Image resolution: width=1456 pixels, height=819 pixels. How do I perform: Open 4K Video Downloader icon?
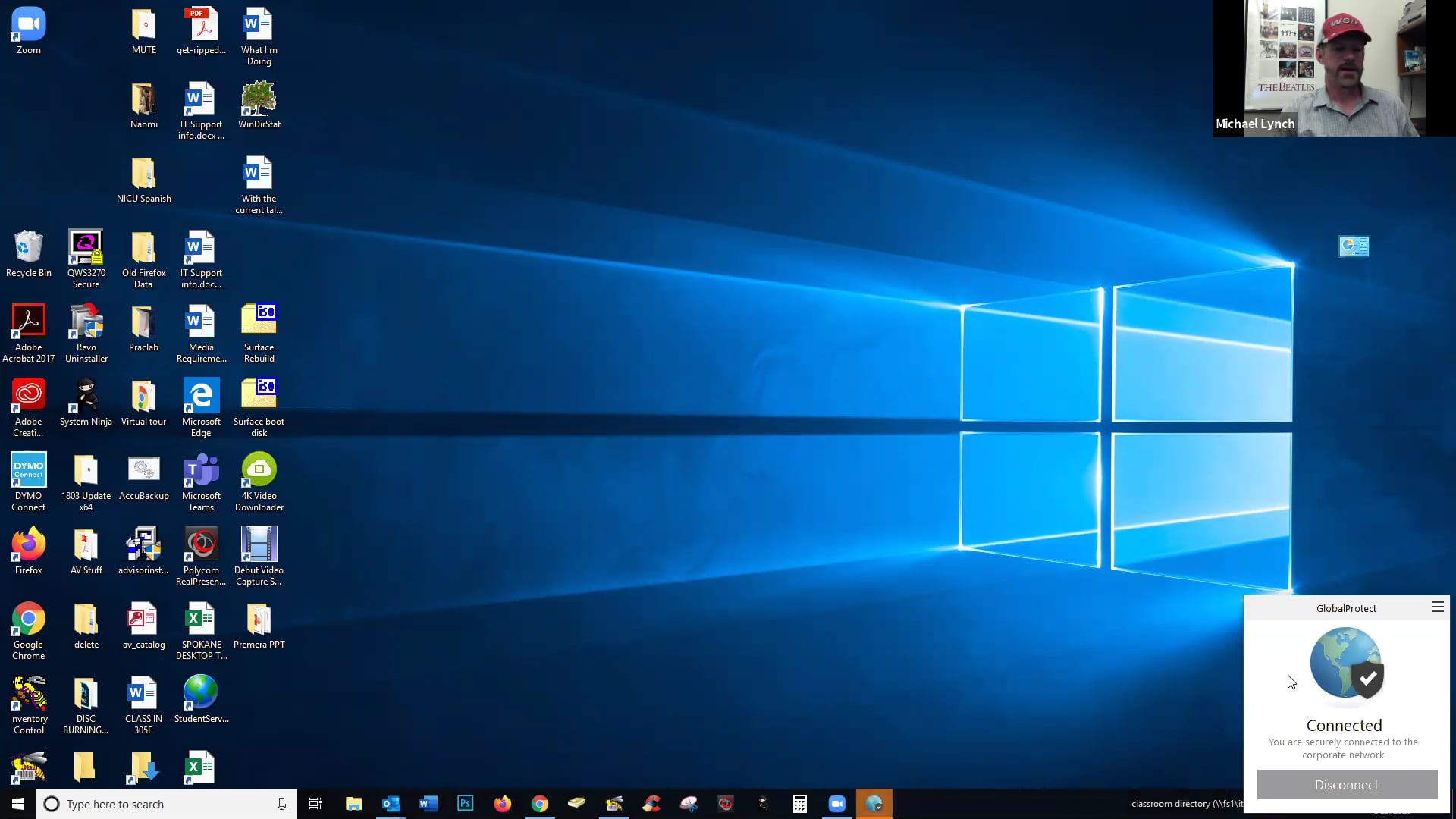coord(259,482)
